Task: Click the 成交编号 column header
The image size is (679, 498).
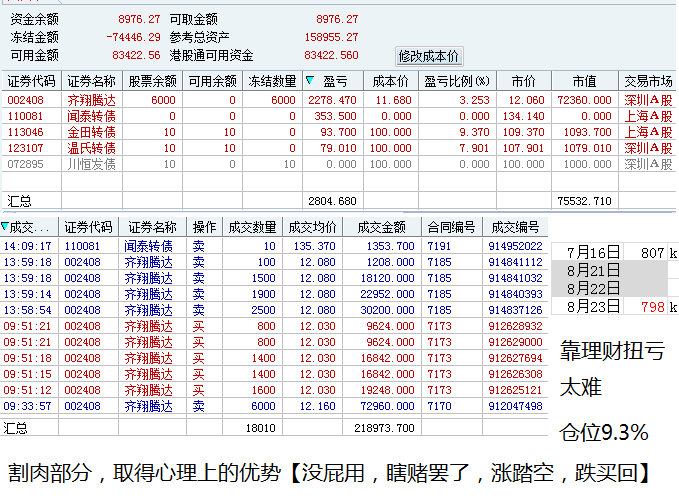Action: [515, 227]
